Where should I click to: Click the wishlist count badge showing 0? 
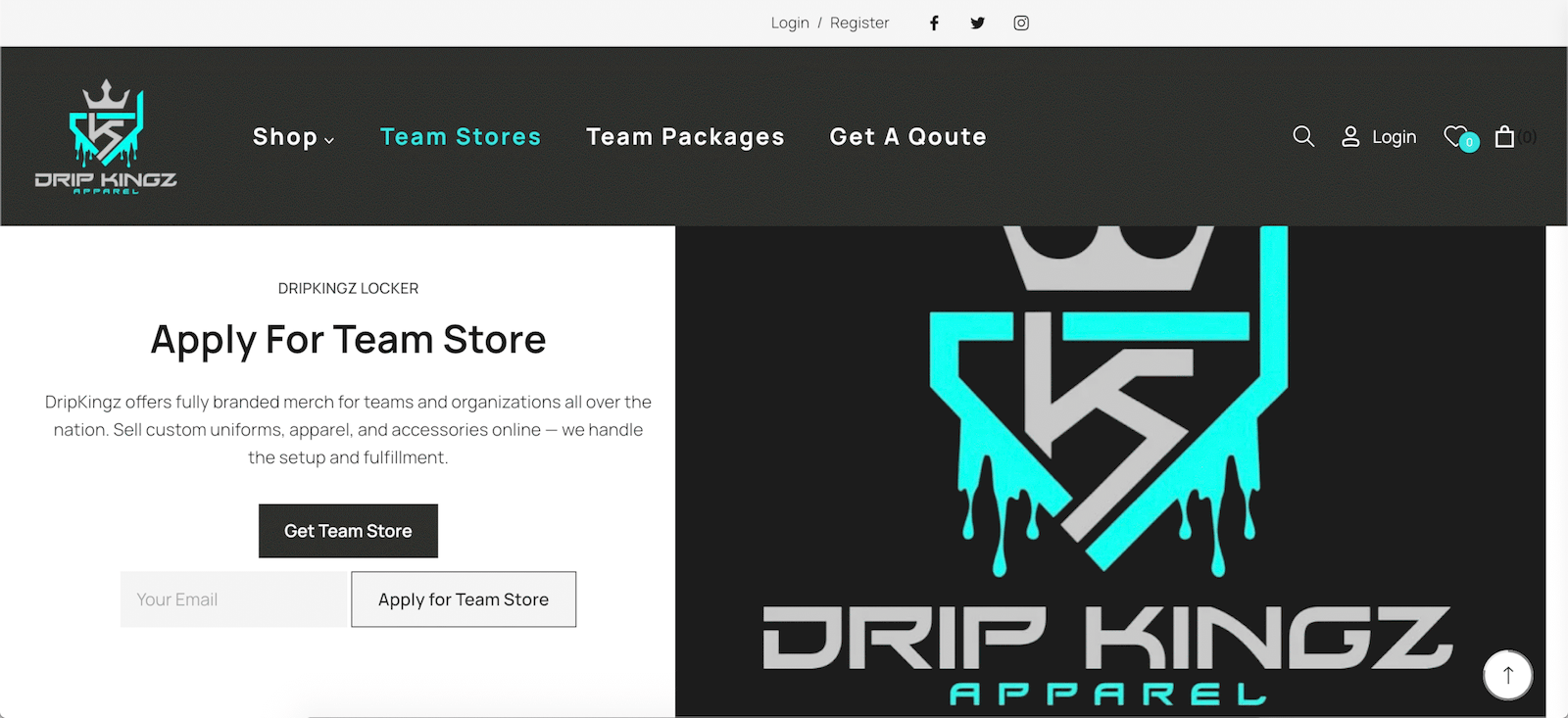click(x=1469, y=143)
